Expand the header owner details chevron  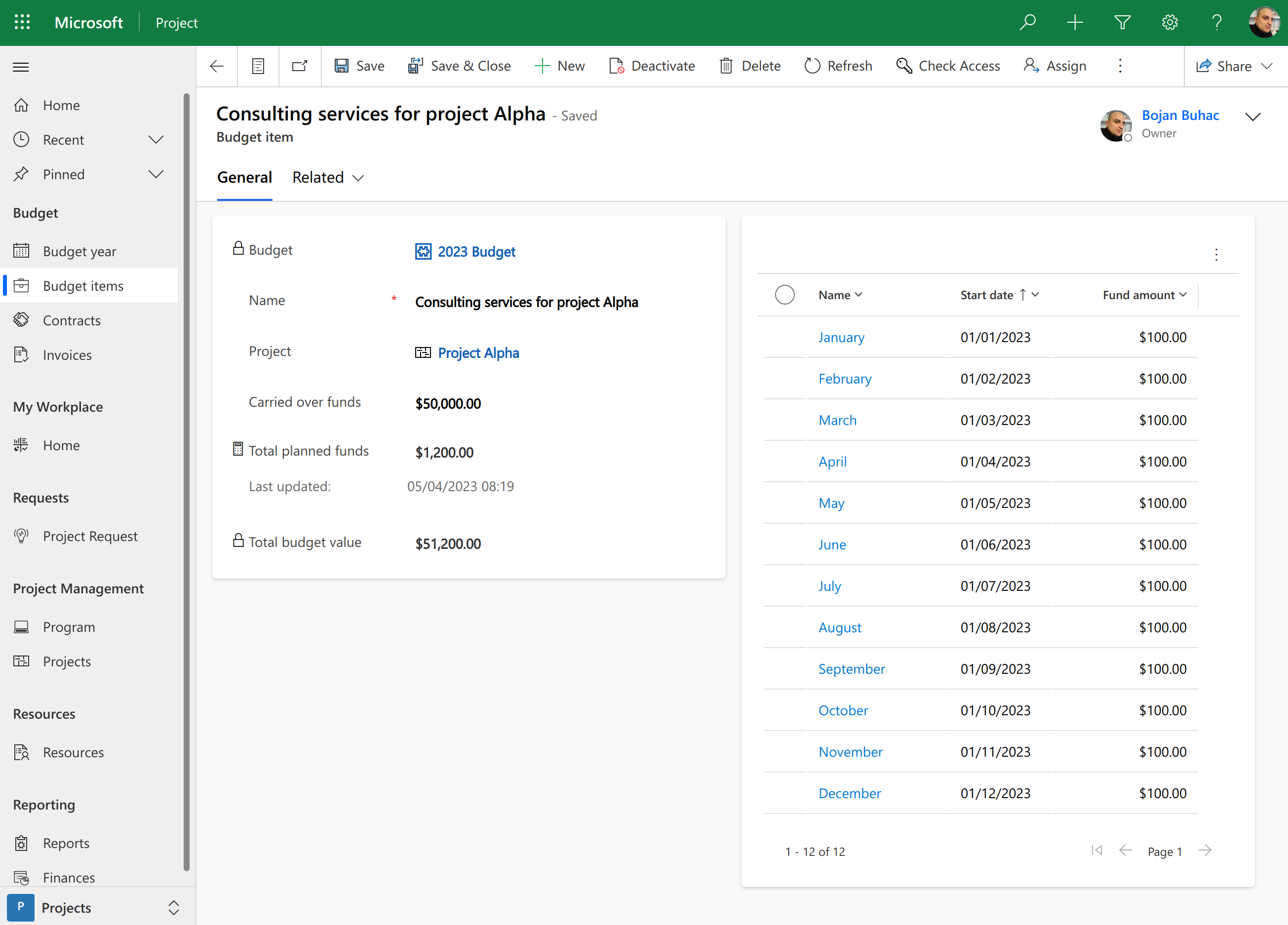(x=1252, y=117)
